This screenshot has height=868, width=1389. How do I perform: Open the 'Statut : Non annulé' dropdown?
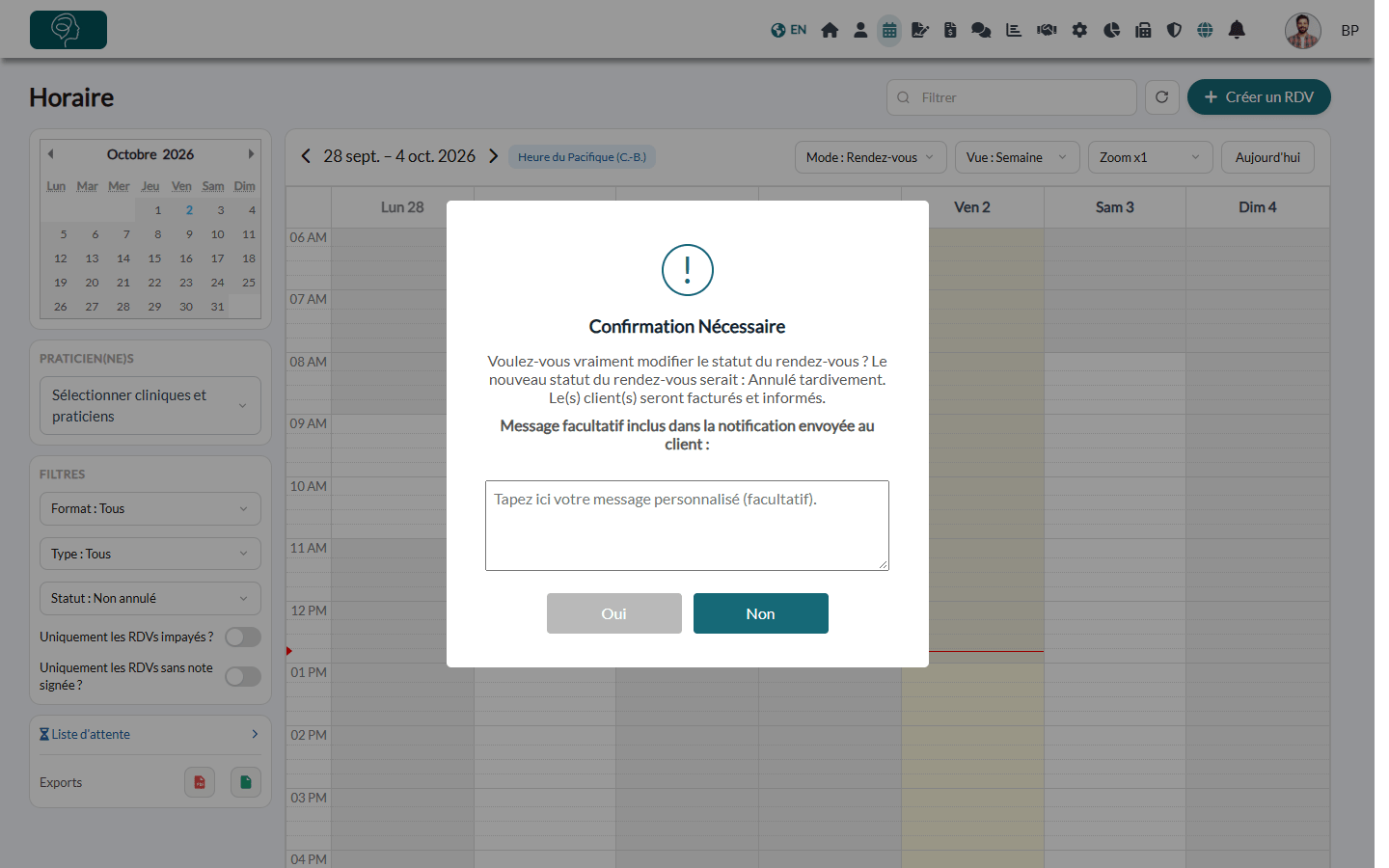[x=150, y=599]
